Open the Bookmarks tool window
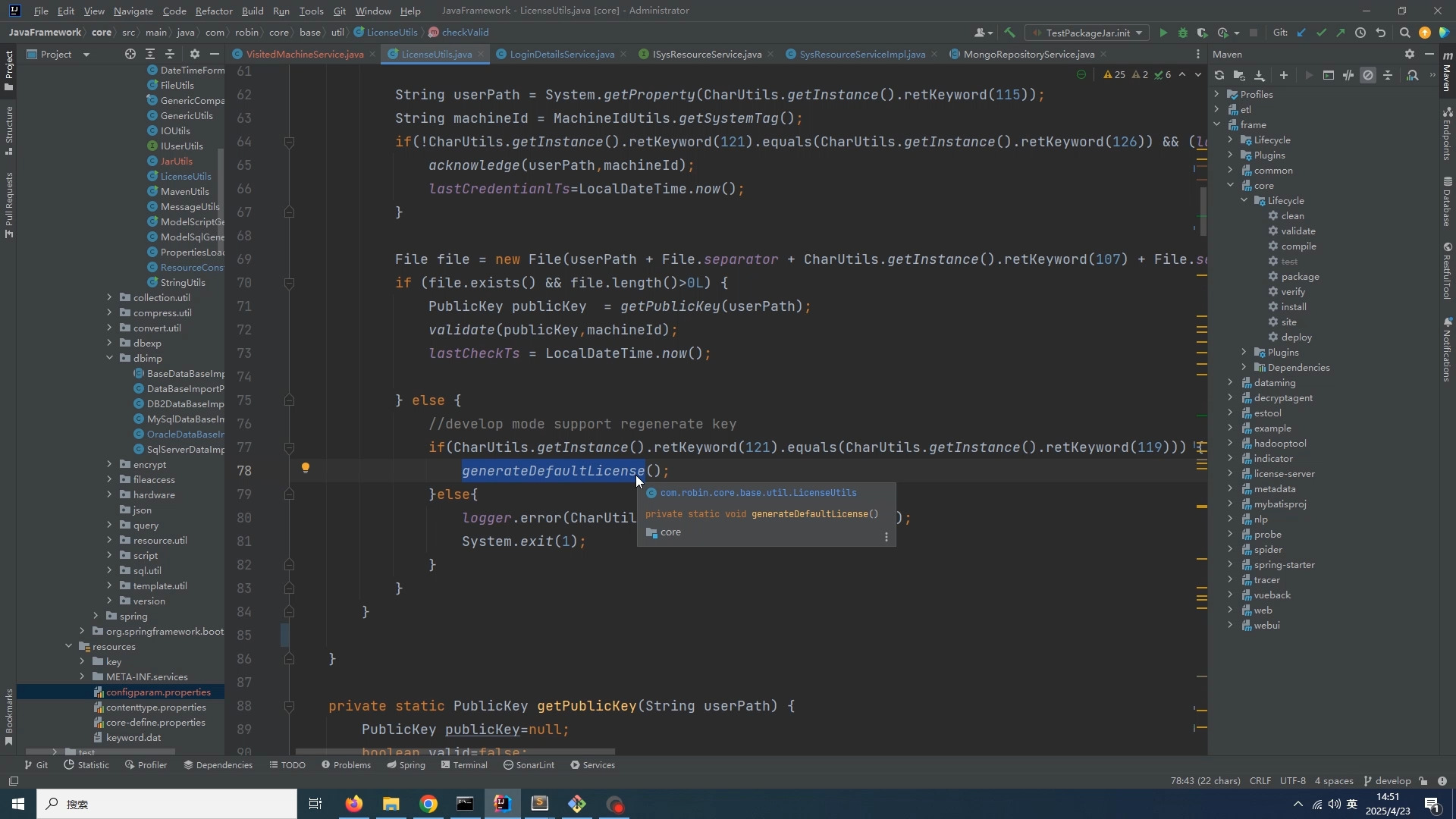The width and height of the screenshot is (1456, 819). [x=9, y=717]
